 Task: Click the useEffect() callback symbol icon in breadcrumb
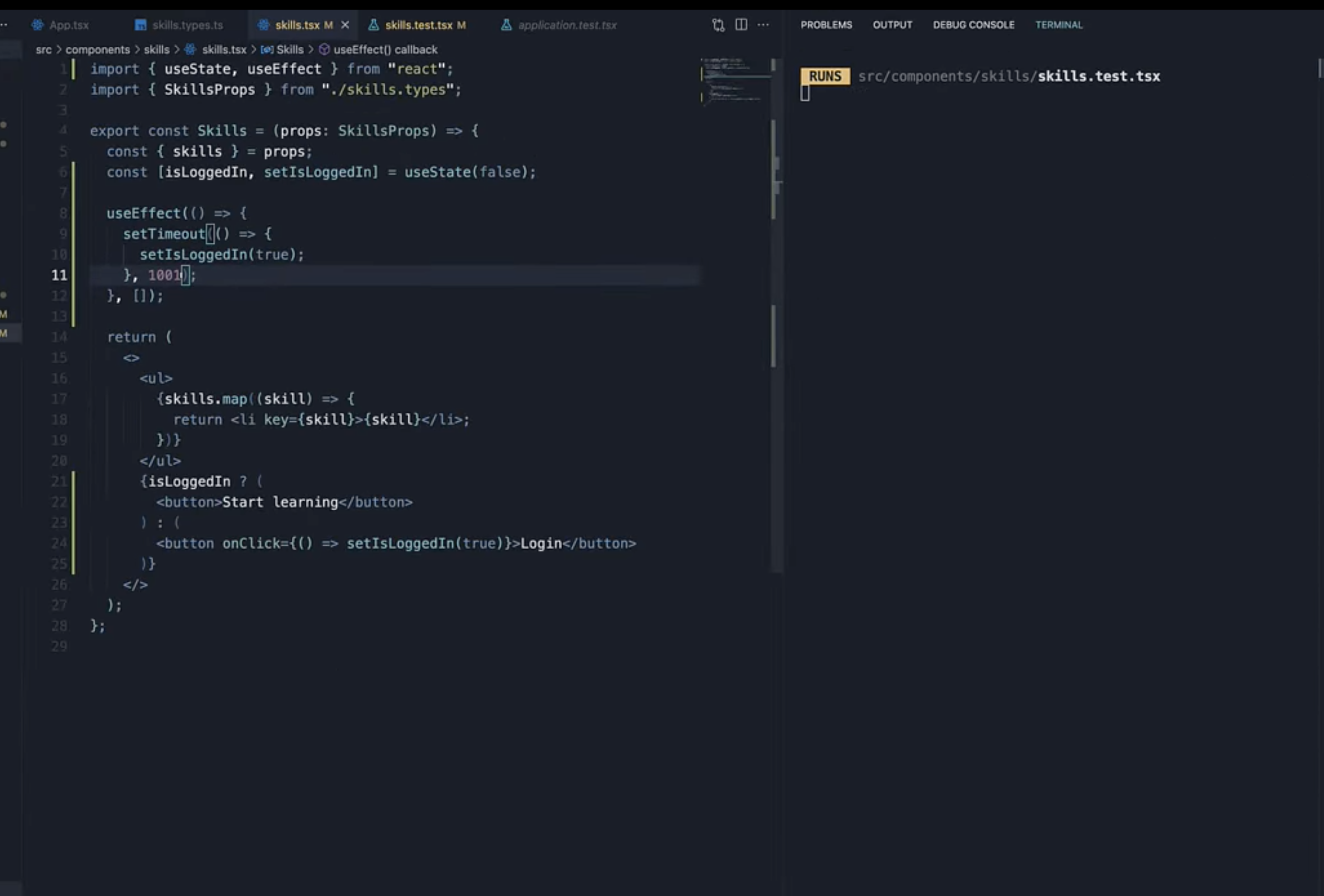pos(324,50)
